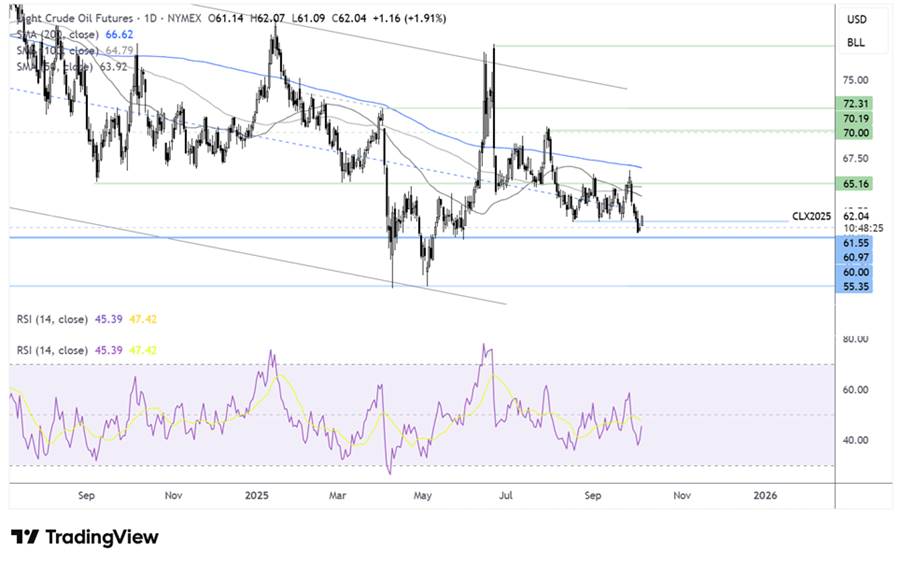Click the 55.35 blue price level label
The width and height of the screenshot is (902, 565).
(855, 286)
